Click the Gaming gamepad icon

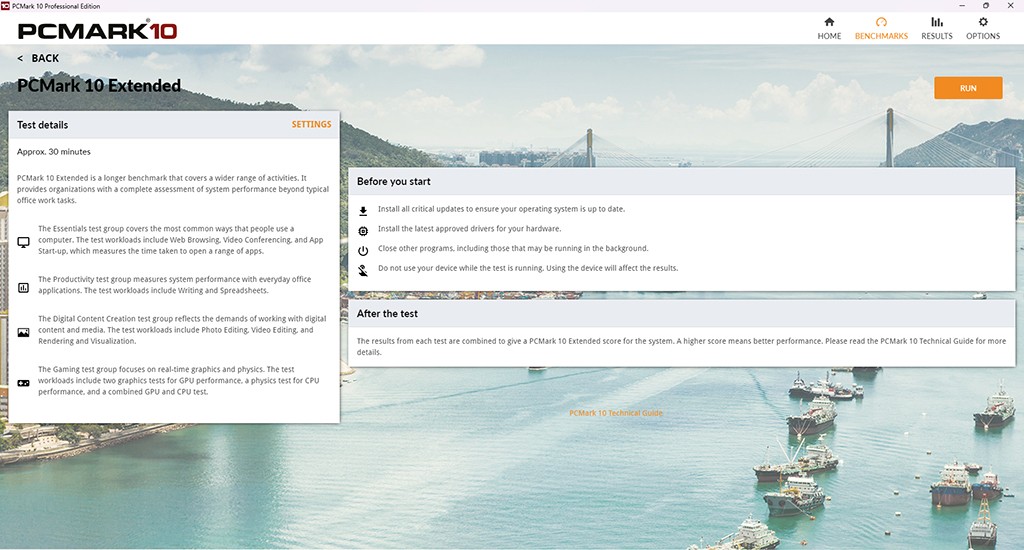pyautogui.click(x=24, y=382)
